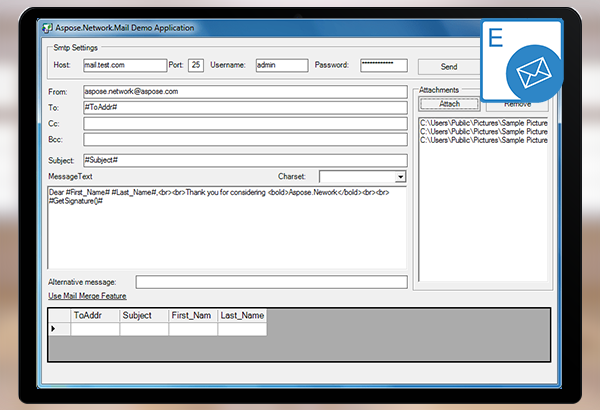Click the empty Last_Name cell in grid

tap(242, 329)
